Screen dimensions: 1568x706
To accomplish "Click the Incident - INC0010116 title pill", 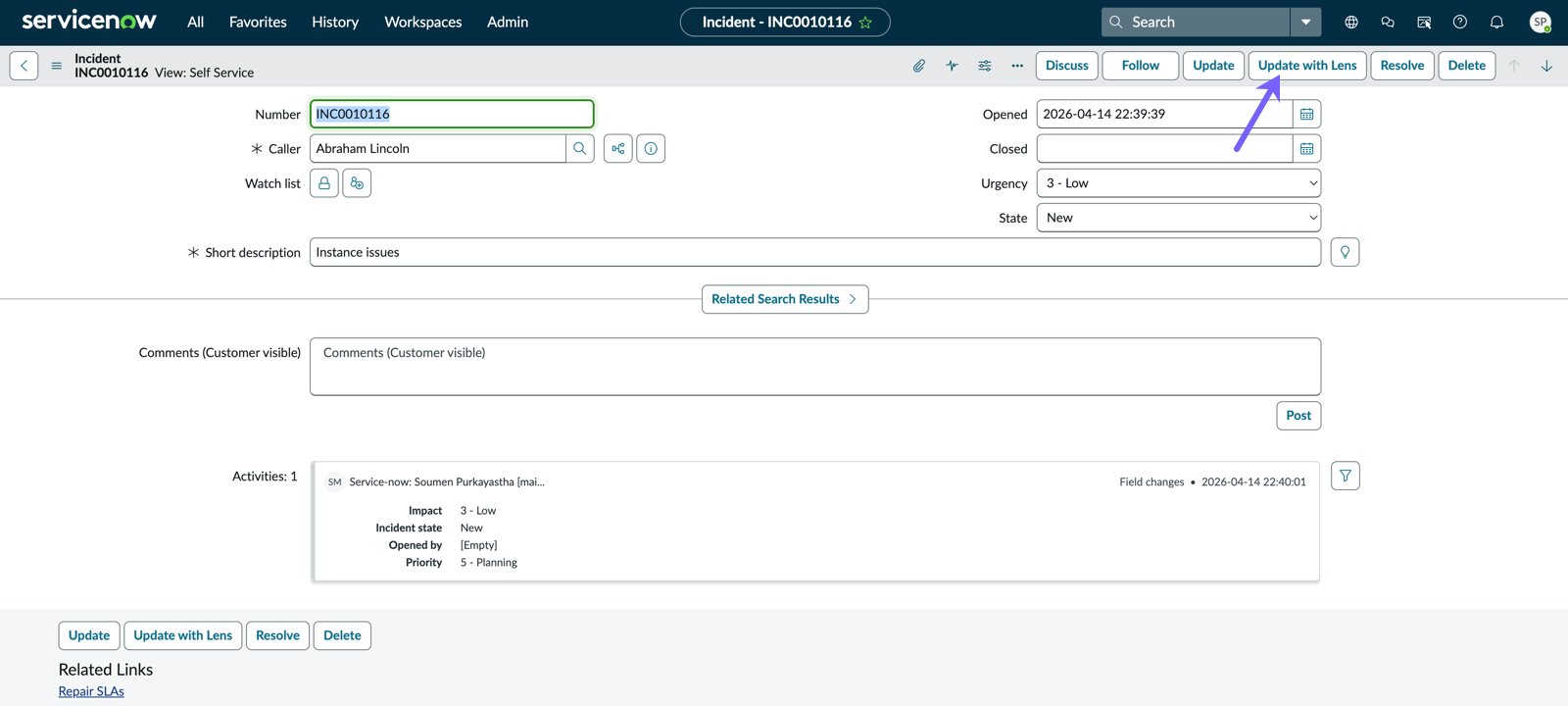I will point(785,22).
